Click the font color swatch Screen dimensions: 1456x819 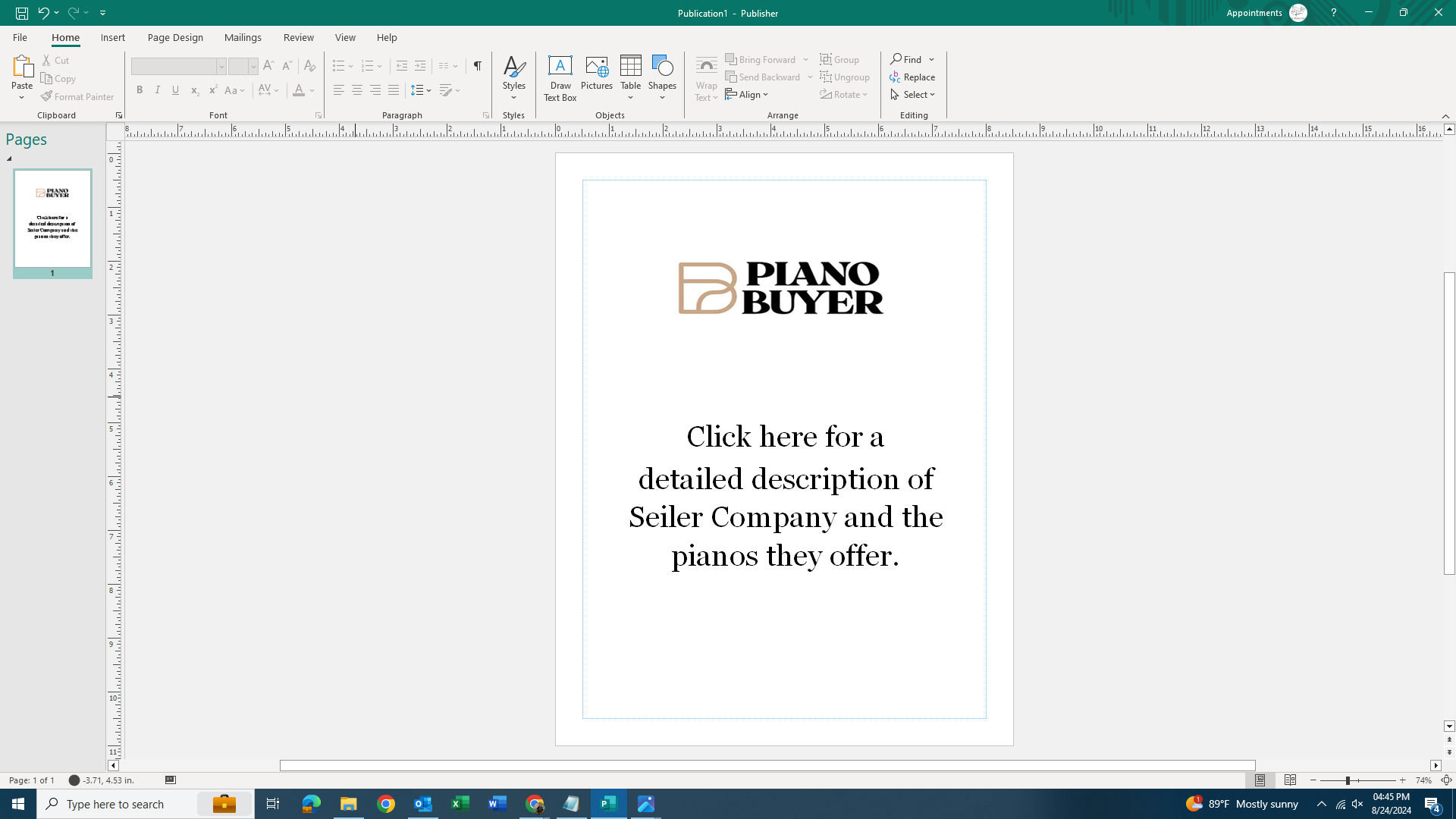coord(299,90)
